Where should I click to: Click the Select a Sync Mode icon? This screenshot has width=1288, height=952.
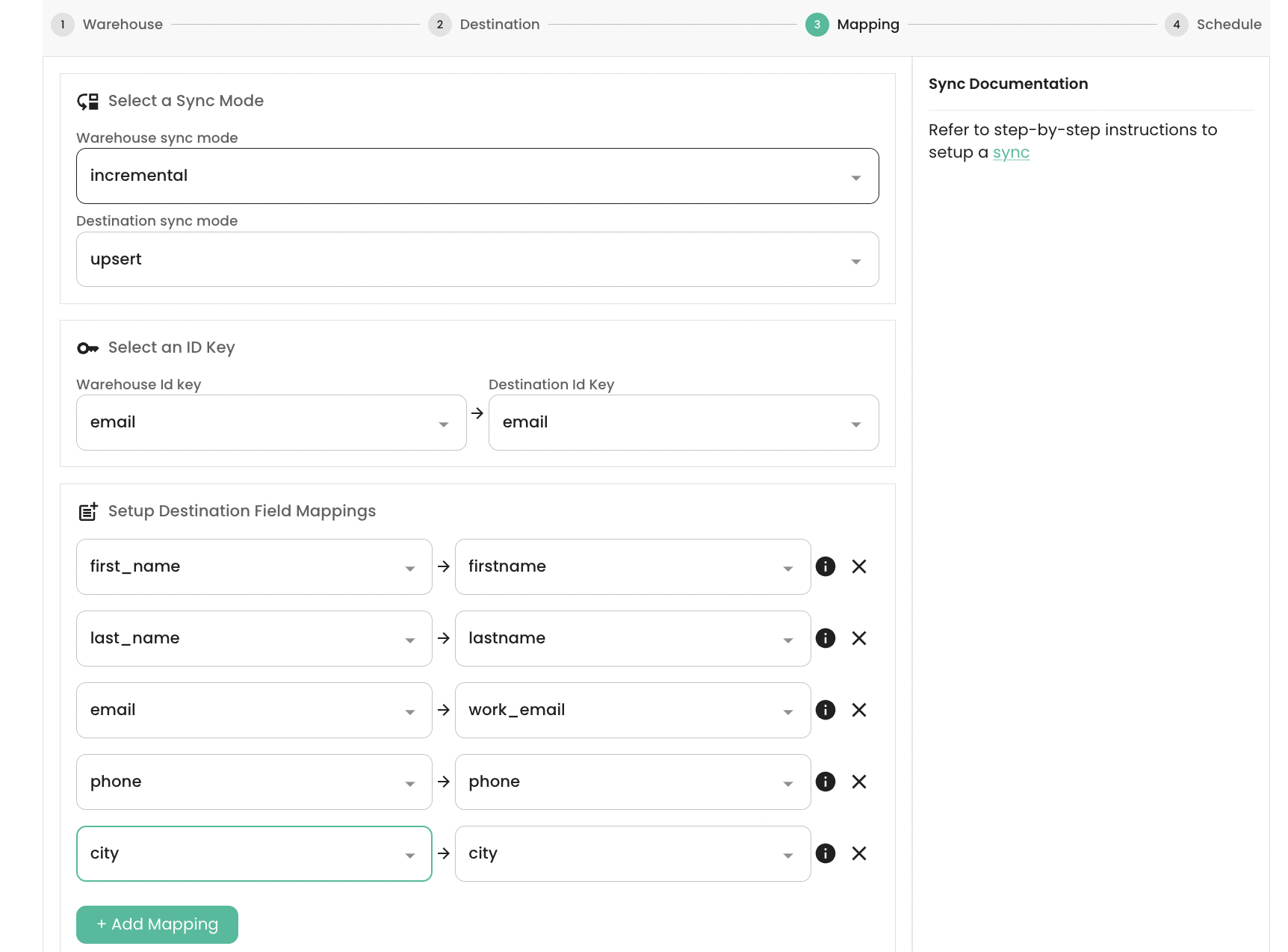tap(87, 101)
